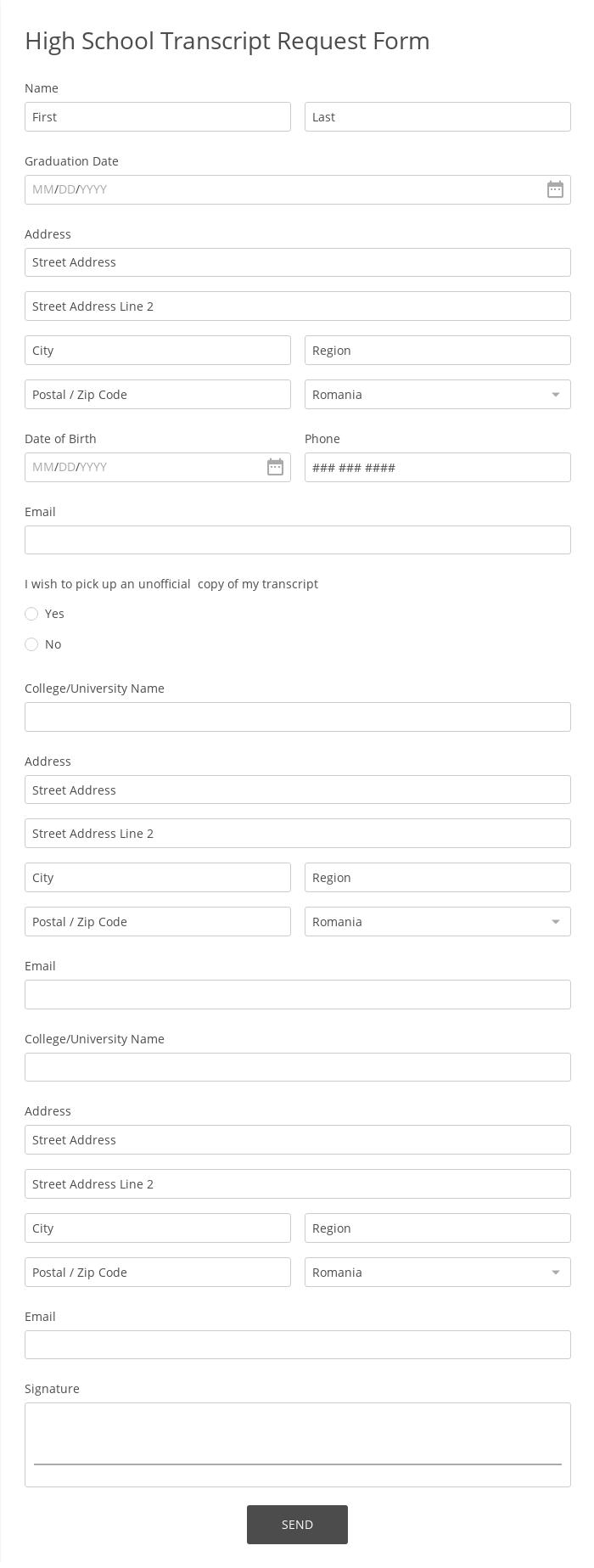Click the First name input field
The width and height of the screenshot is (594, 1568).
pyautogui.click(x=158, y=116)
